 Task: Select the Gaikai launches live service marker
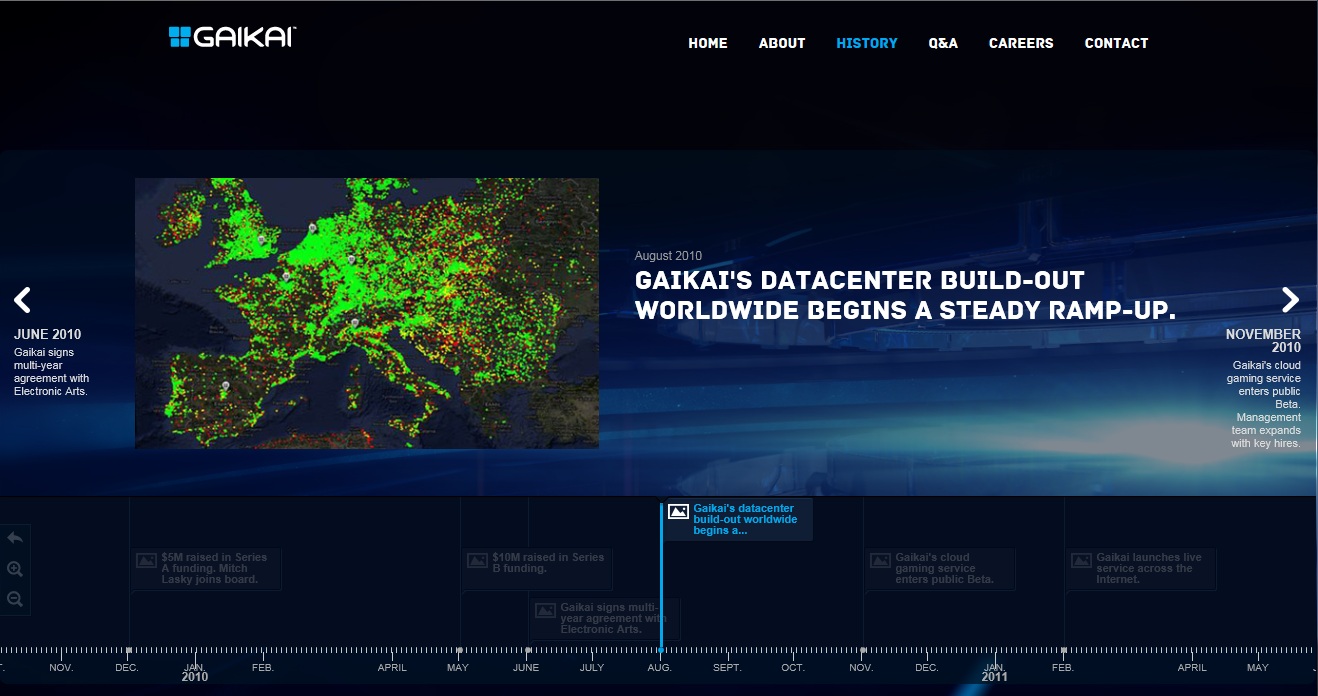(x=1141, y=568)
